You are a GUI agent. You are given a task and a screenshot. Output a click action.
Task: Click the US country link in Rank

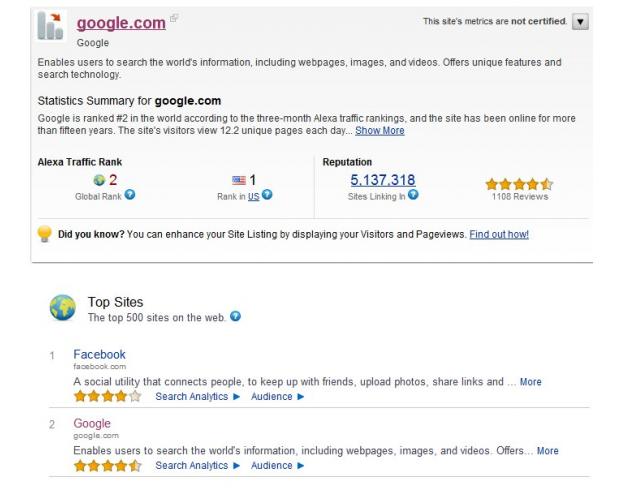pos(253,197)
